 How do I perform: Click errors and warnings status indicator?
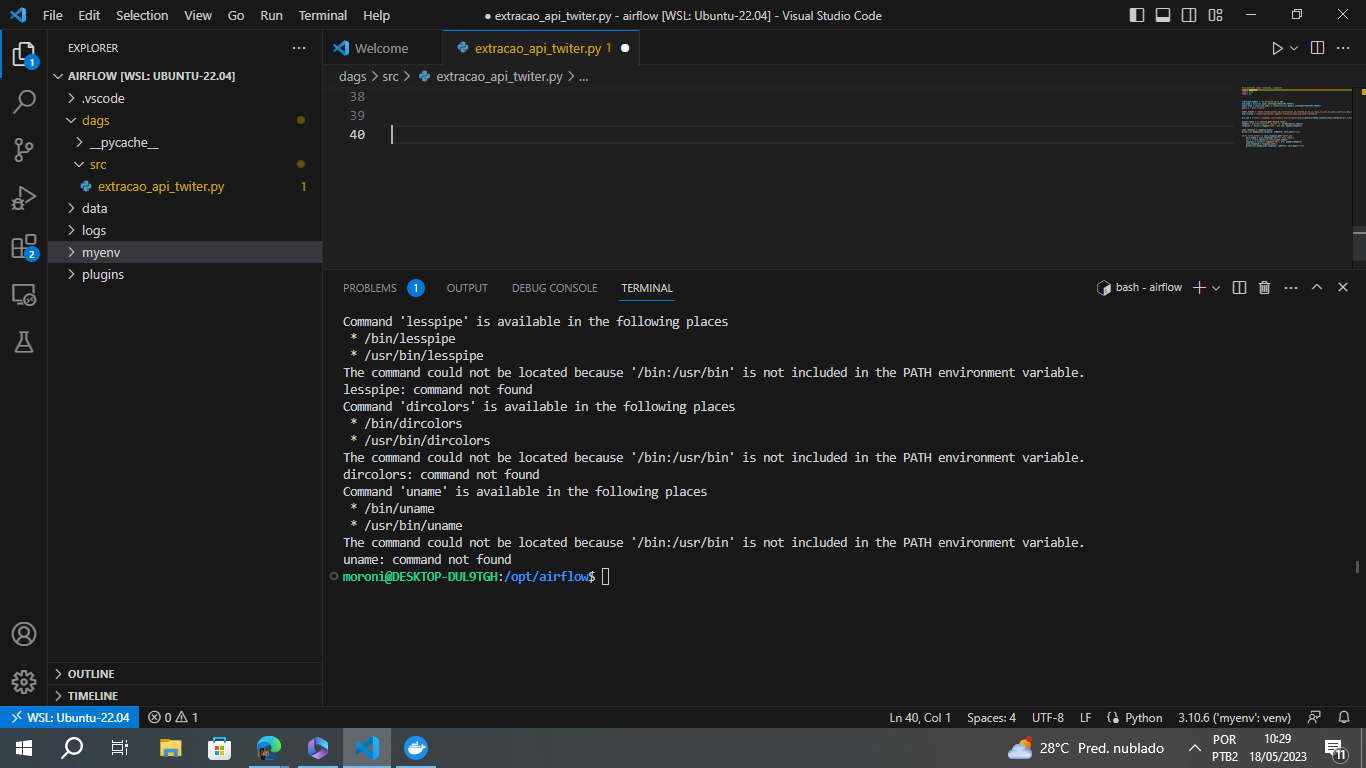pyautogui.click(x=173, y=717)
